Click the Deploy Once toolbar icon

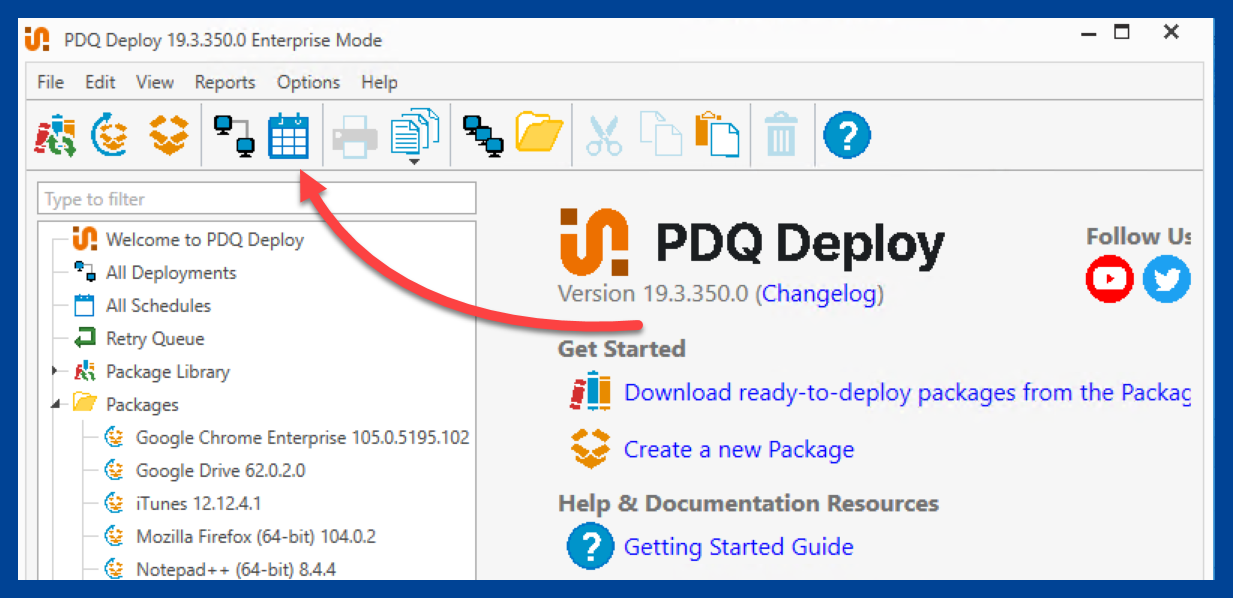235,136
